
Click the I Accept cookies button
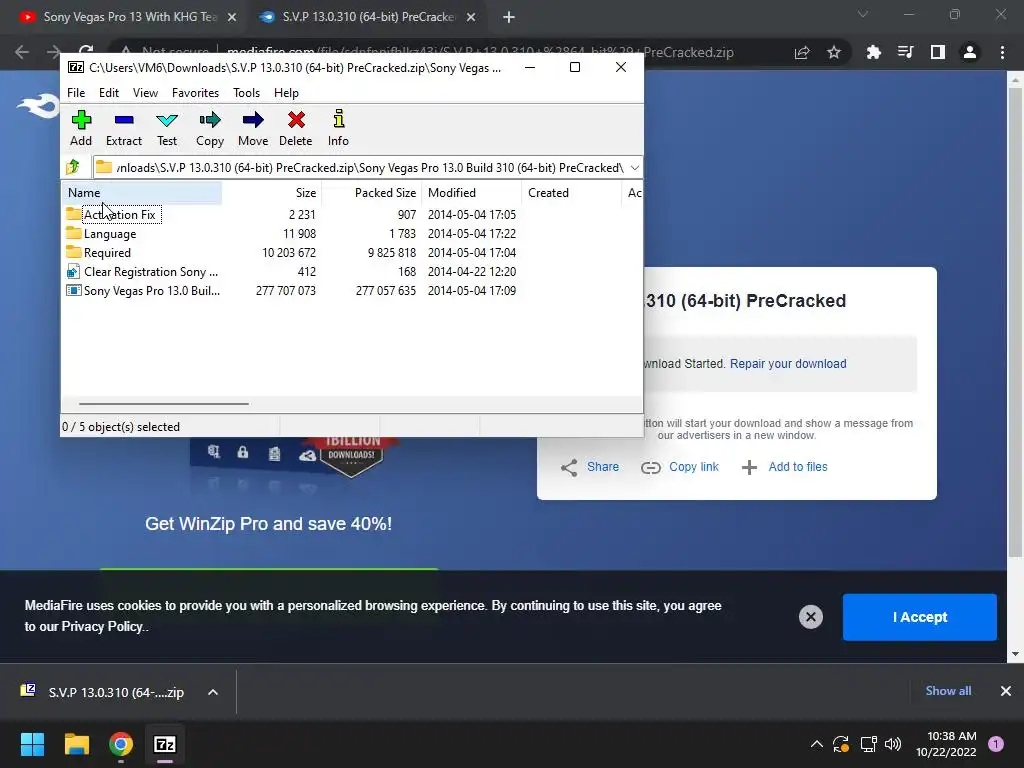click(x=920, y=617)
